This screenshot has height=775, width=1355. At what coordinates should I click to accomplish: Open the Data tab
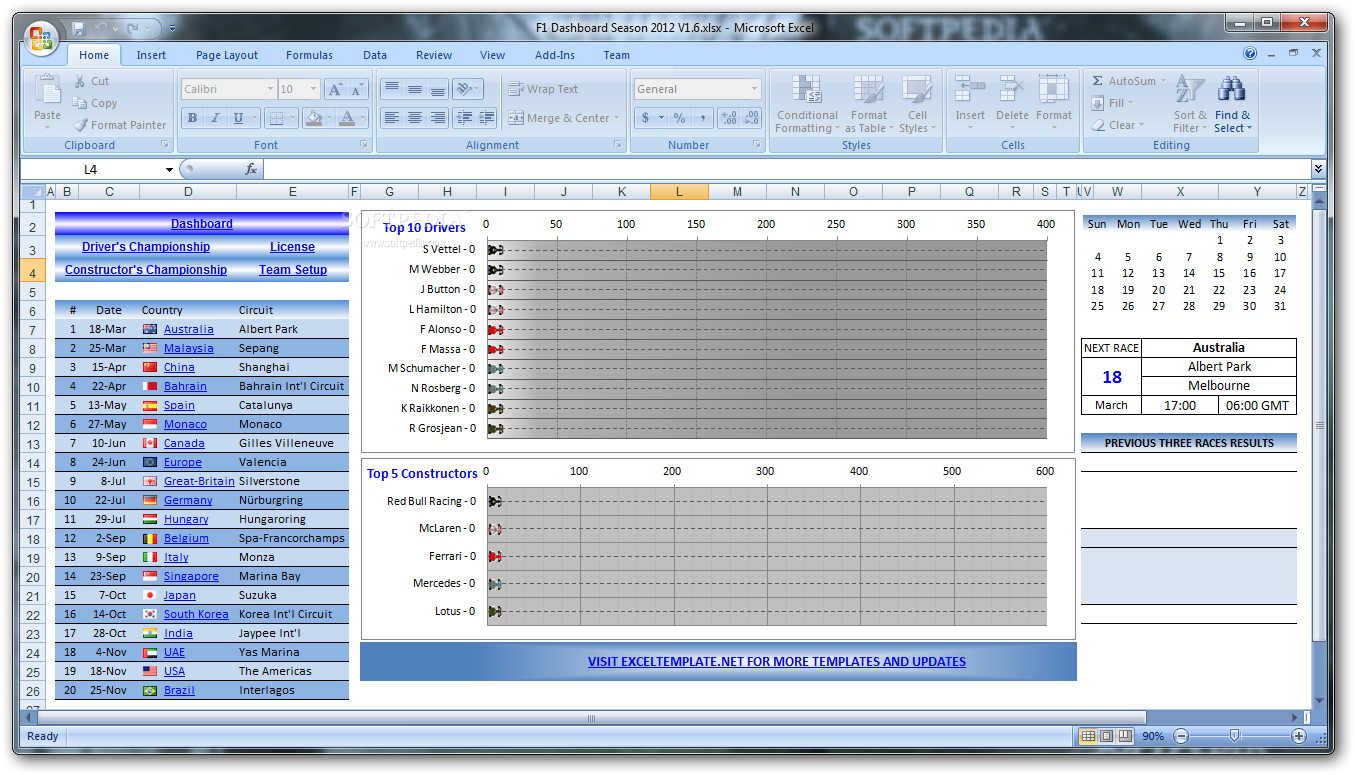pos(375,55)
